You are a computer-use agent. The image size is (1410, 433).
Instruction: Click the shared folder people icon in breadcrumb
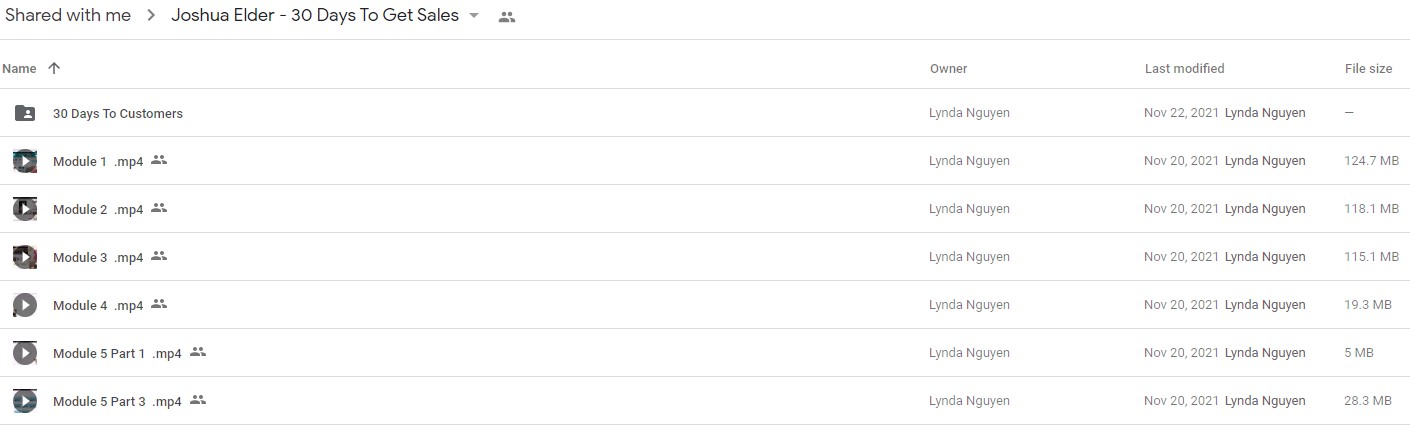pyautogui.click(x=507, y=17)
